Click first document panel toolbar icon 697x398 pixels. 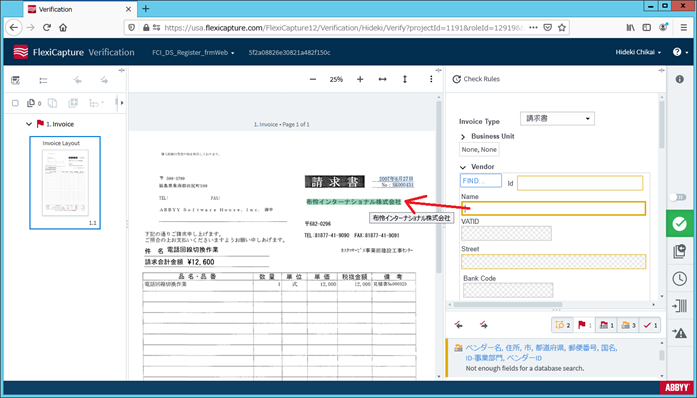(16, 80)
